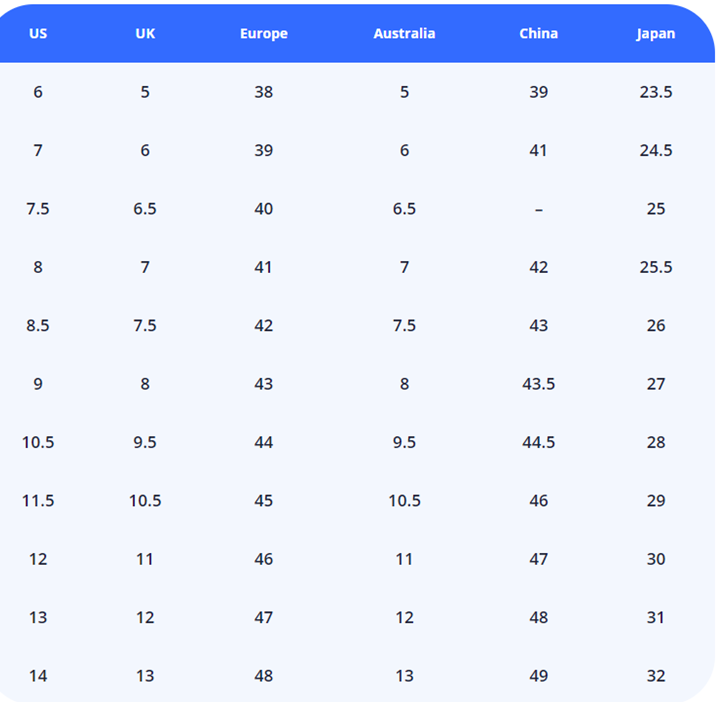The width and height of the screenshot is (724, 702).
Task: Click the dash in China column
Action: 538,209
